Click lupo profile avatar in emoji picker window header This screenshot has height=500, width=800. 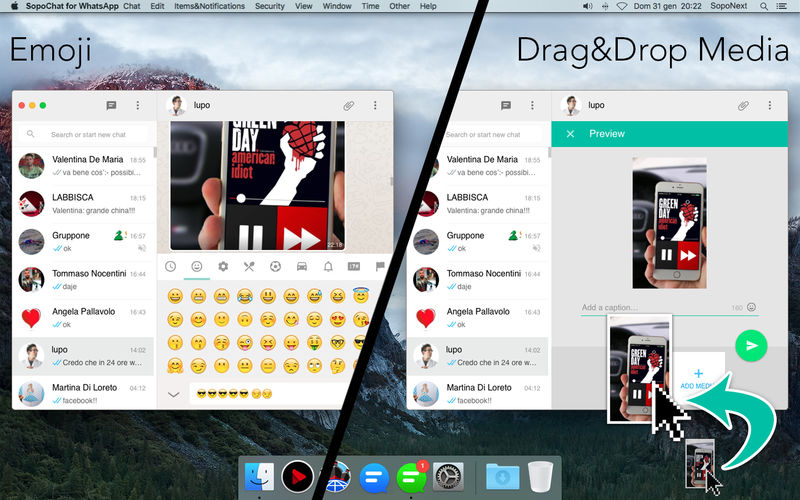pyautogui.click(x=176, y=106)
